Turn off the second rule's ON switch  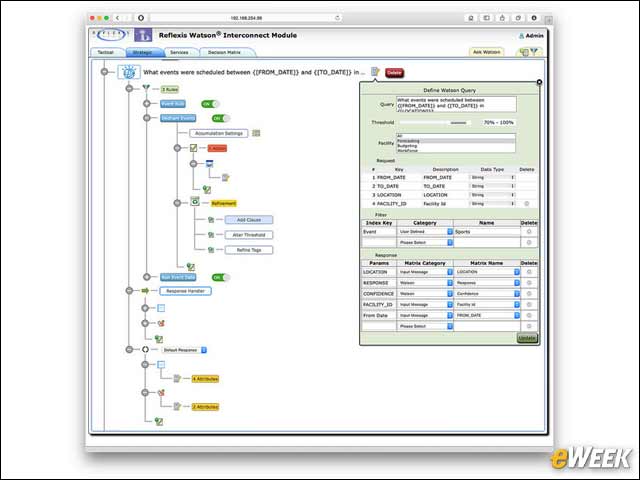(x=220, y=118)
